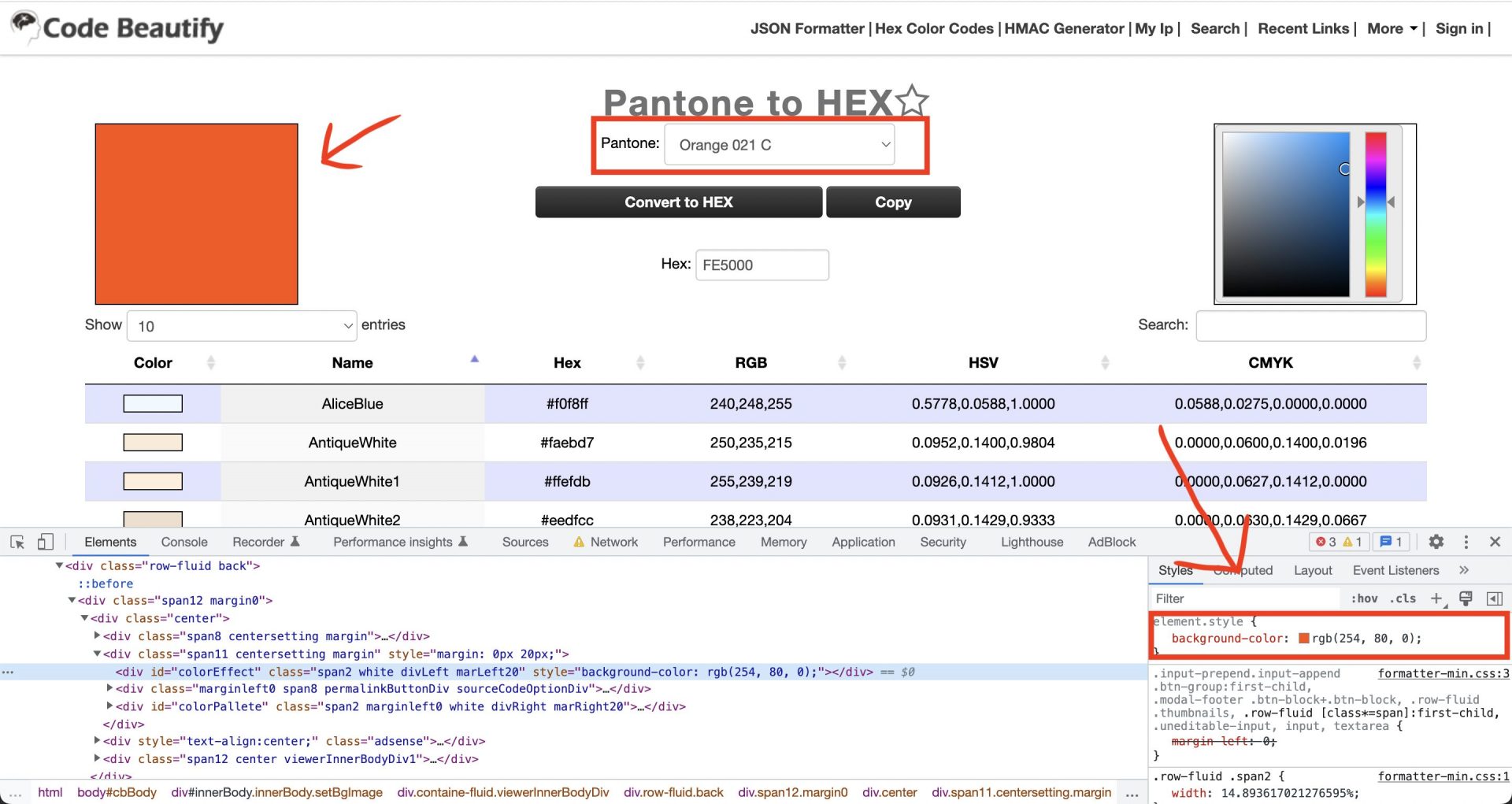
Task: Activate the DevTools inspect element picker icon
Action: [17, 542]
